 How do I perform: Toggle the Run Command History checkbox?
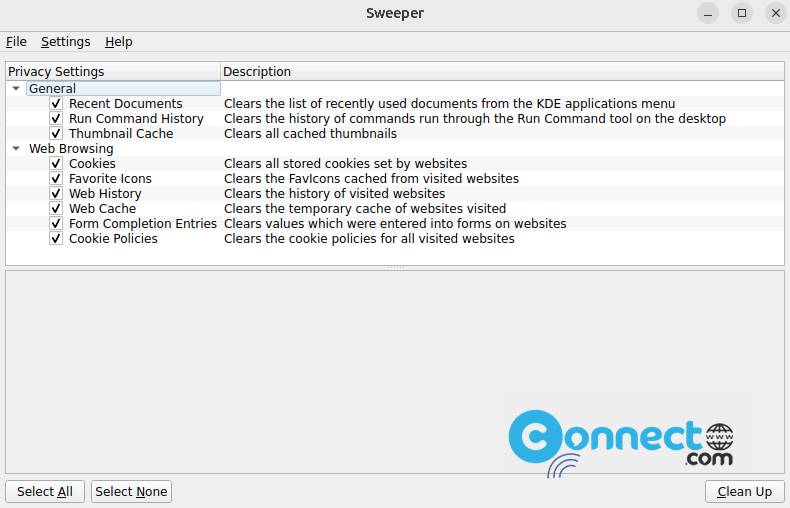(x=56, y=119)
